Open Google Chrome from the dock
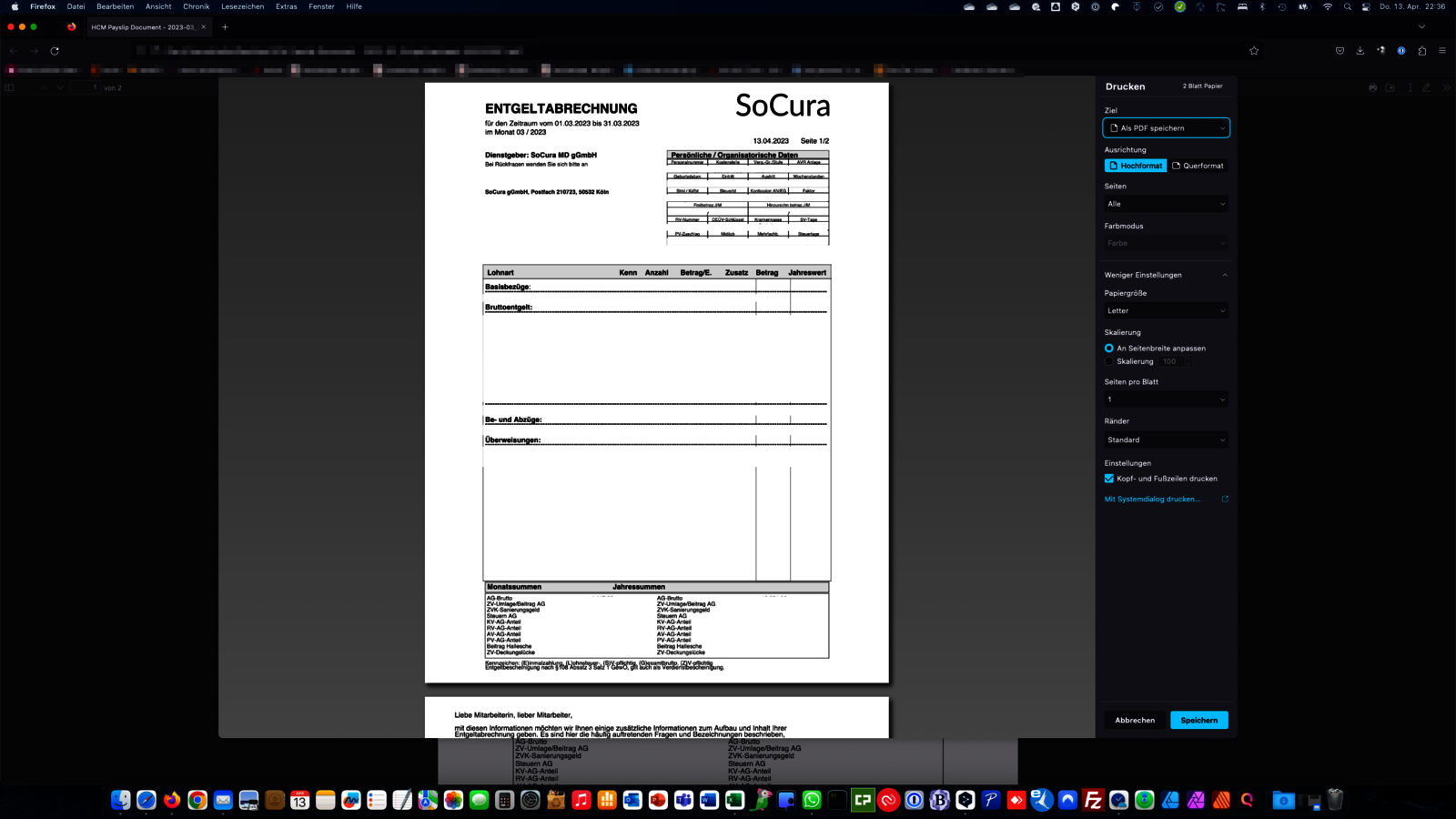The width and height of the screenshot is (1456, 819). 197,800
